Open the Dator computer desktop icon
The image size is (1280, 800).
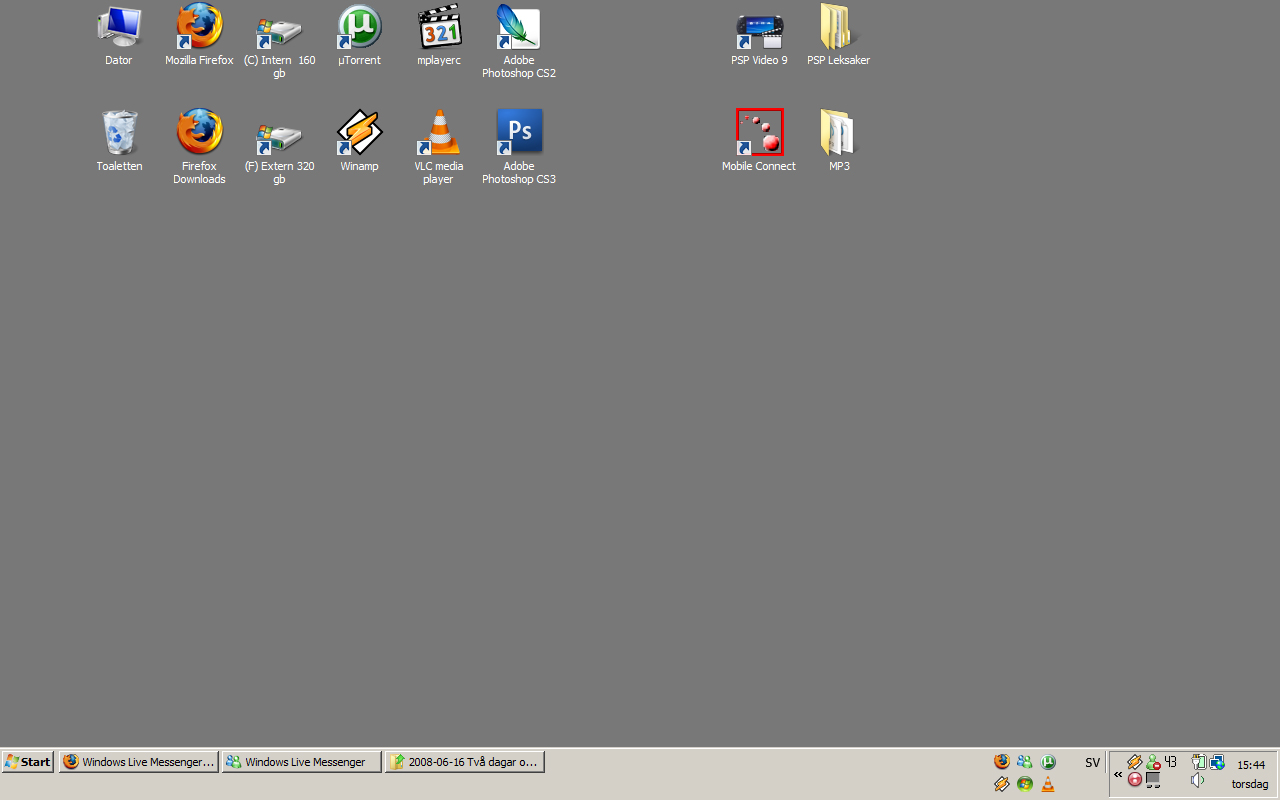click(119, 35)
